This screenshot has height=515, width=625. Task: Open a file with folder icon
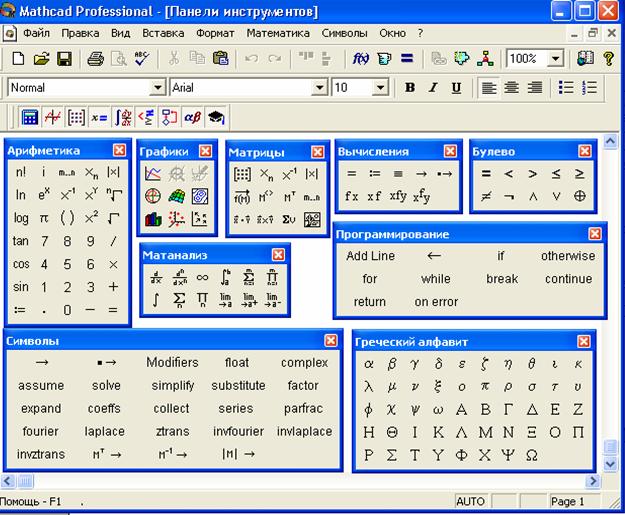[x=41, y=59]
